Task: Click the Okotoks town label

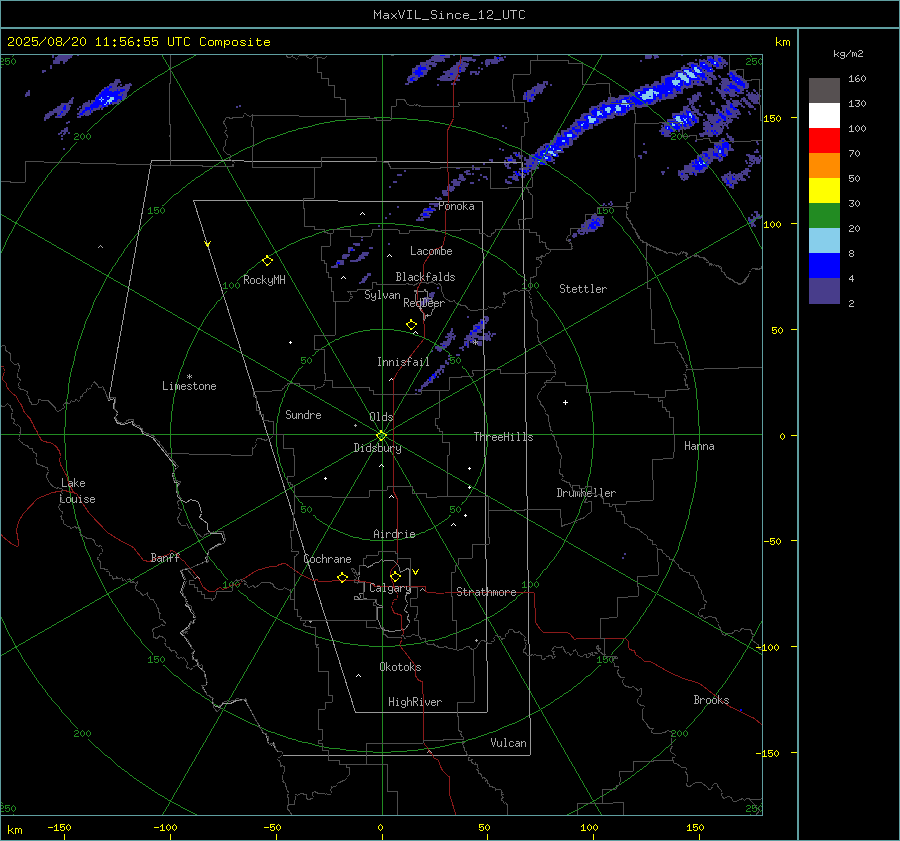Action: point(400,667)
